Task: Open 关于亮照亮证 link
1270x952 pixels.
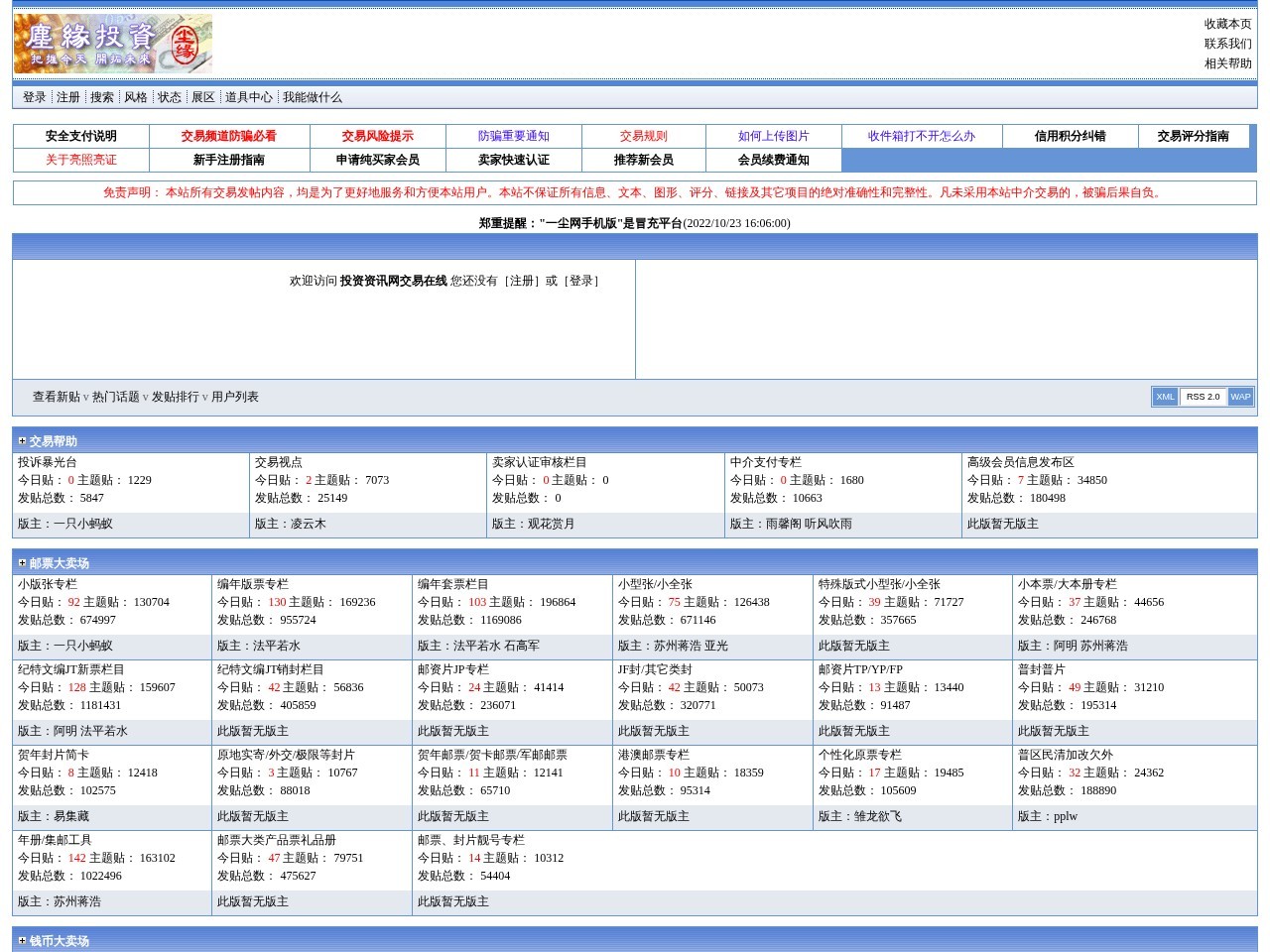Action: (81, 160)
